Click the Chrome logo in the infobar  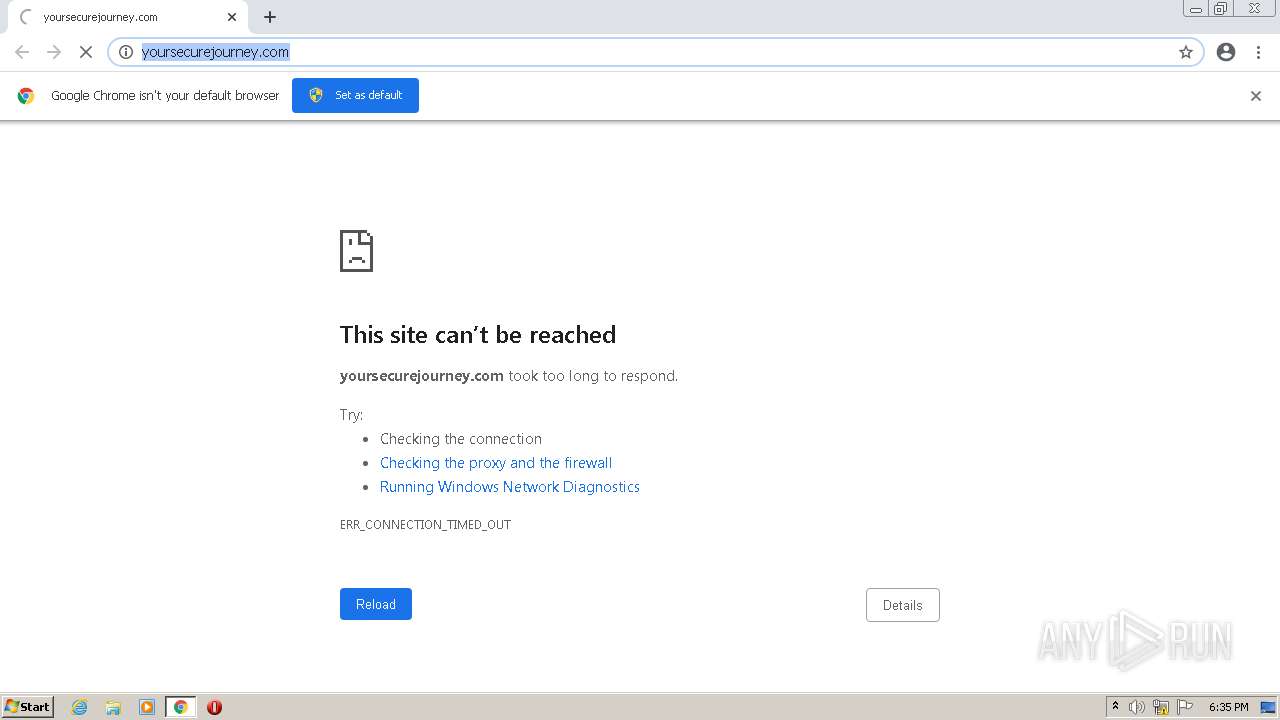point(26,96)
